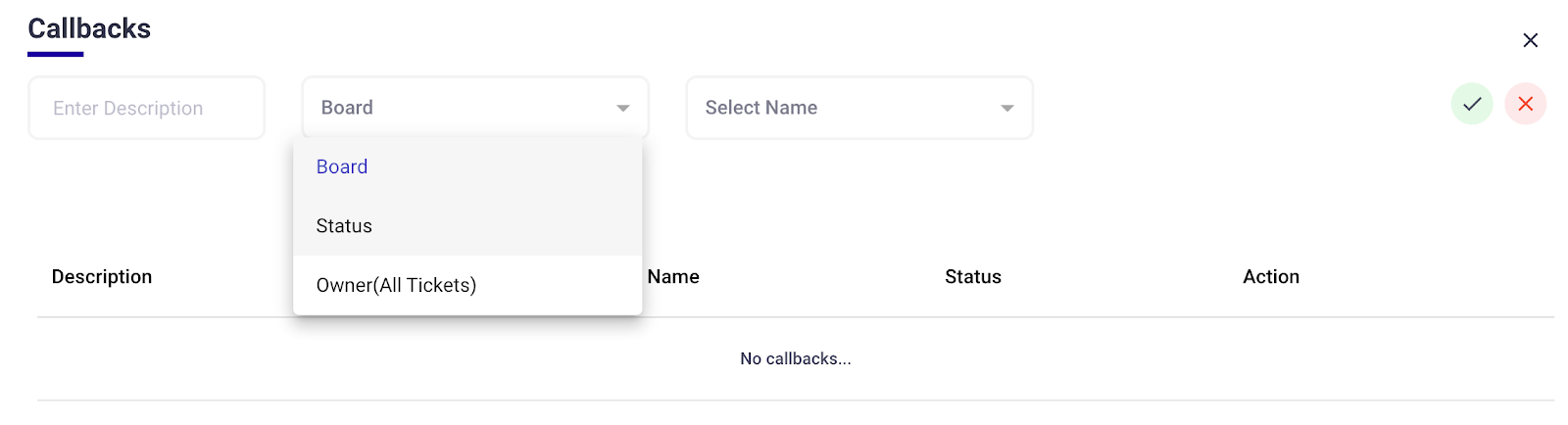Select the Status option in the list

click(344, 226)
